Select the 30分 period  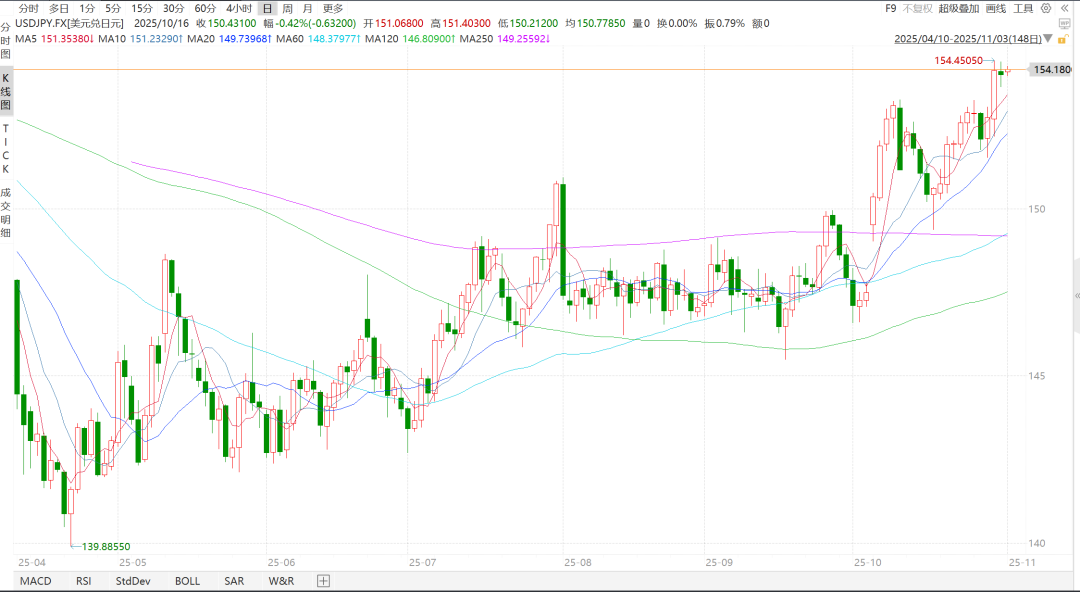174,8
